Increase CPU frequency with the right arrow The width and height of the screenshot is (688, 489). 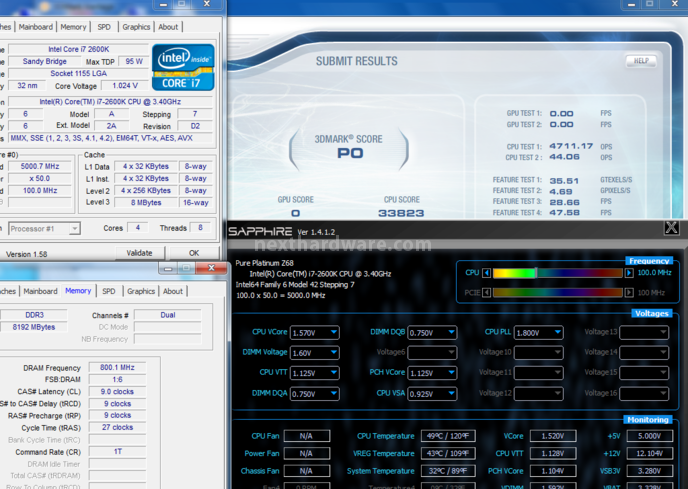[629, 273]
